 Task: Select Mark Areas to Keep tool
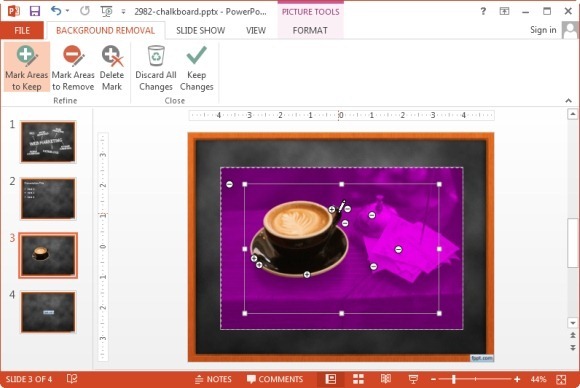[x=27, y=67]
